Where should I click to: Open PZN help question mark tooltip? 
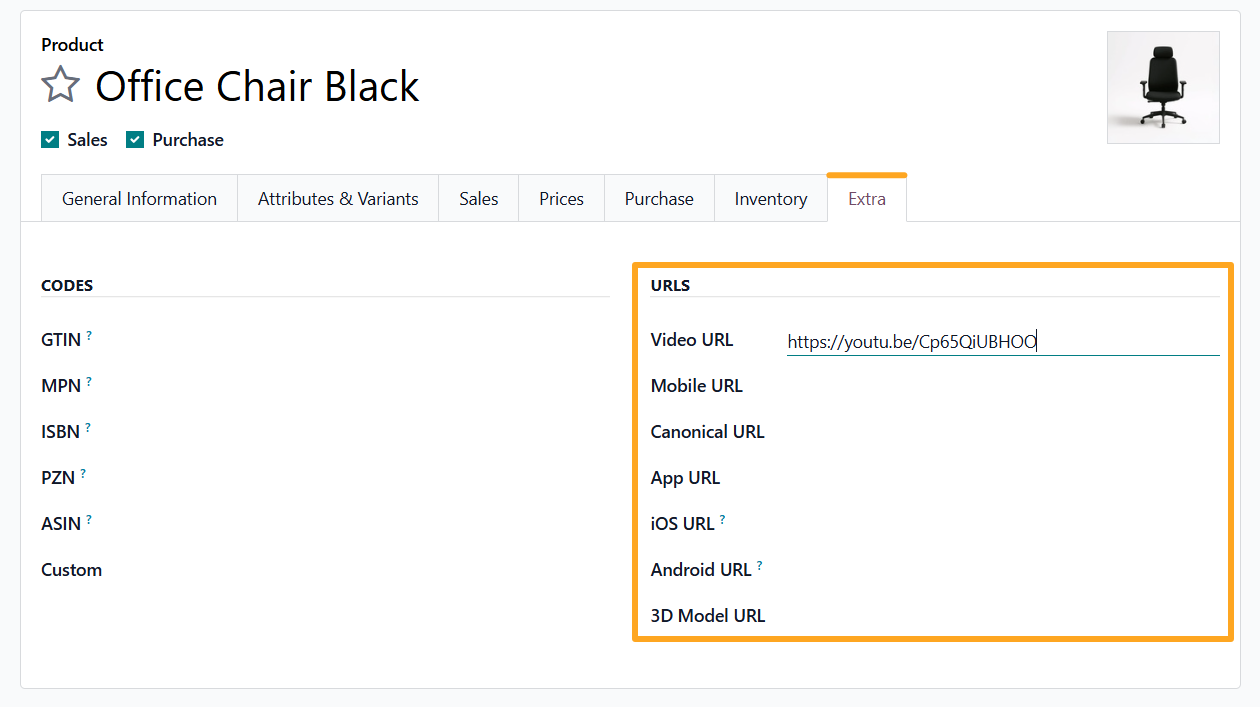point(83,473)
